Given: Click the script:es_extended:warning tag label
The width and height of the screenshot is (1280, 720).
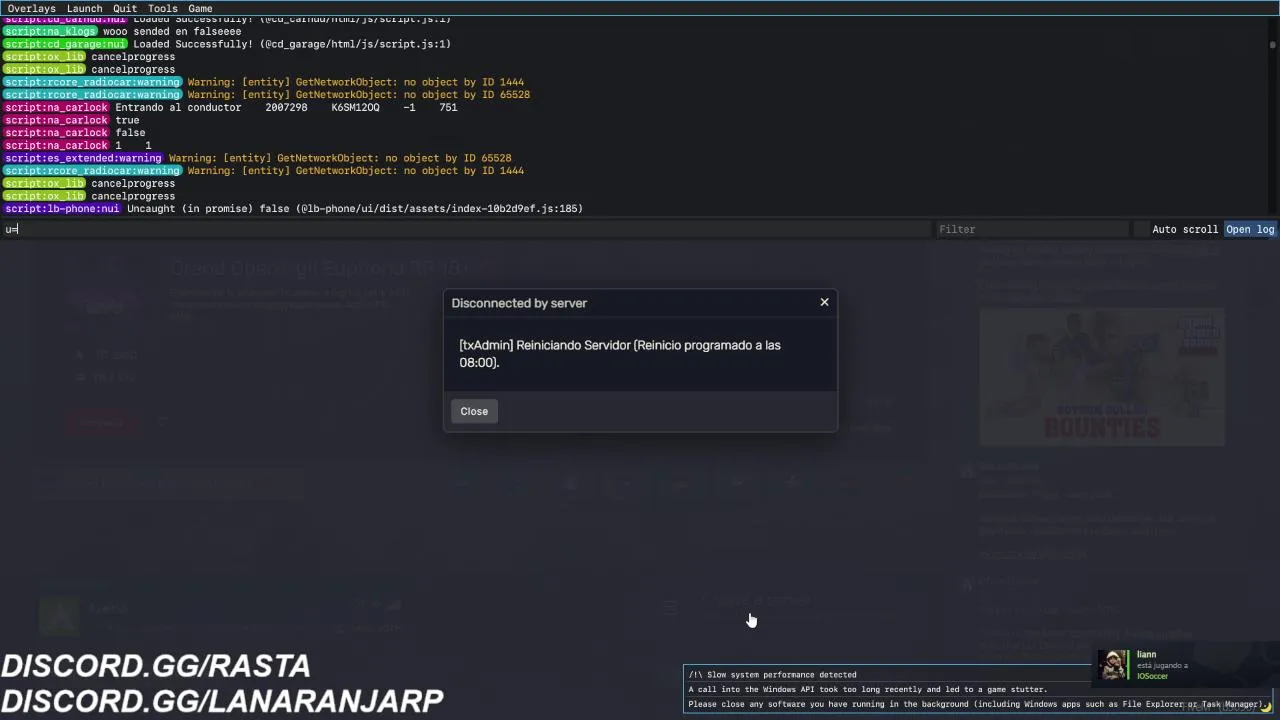Looking at the screenshot, I should [83, 158].
